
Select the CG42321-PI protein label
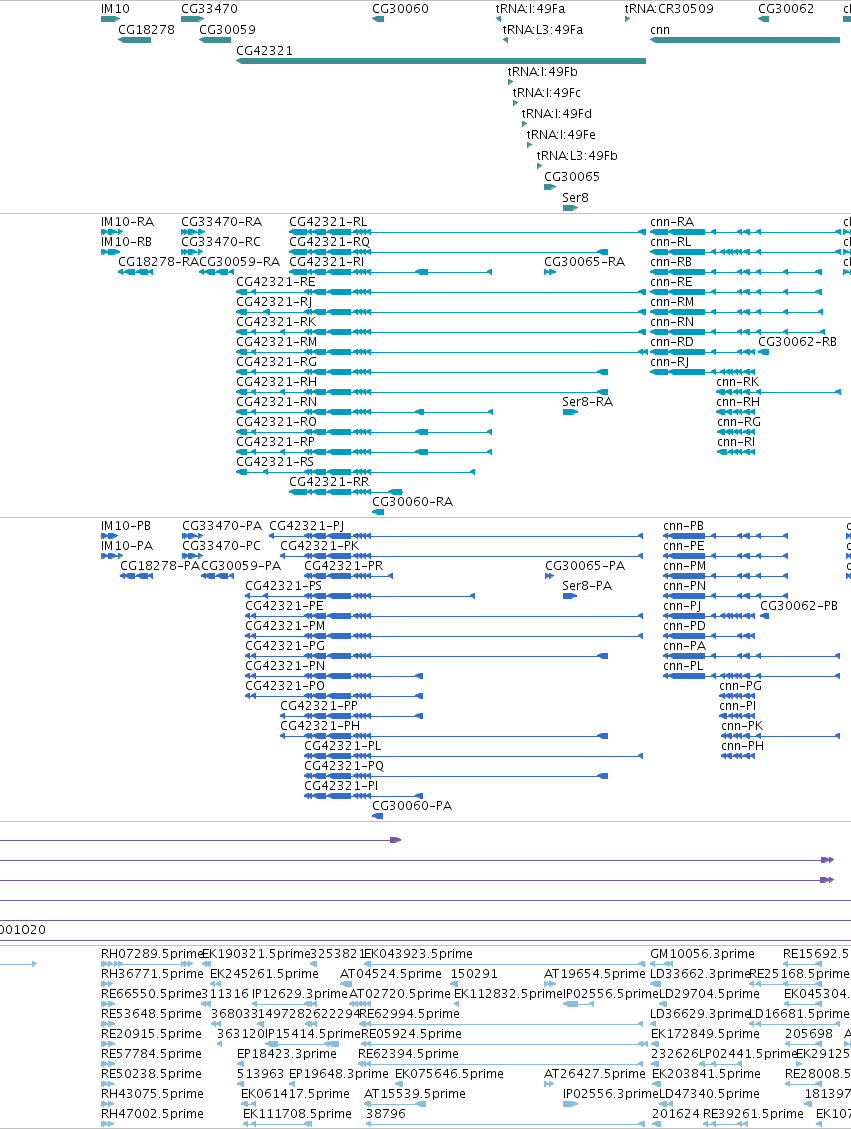coord(341,786)
